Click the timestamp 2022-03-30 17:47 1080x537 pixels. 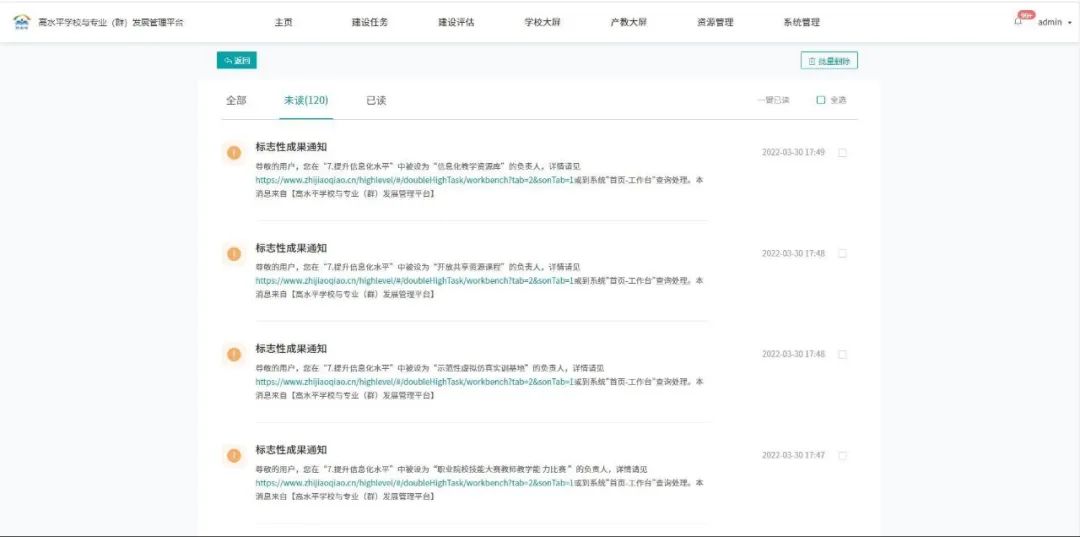click(793, 455)
